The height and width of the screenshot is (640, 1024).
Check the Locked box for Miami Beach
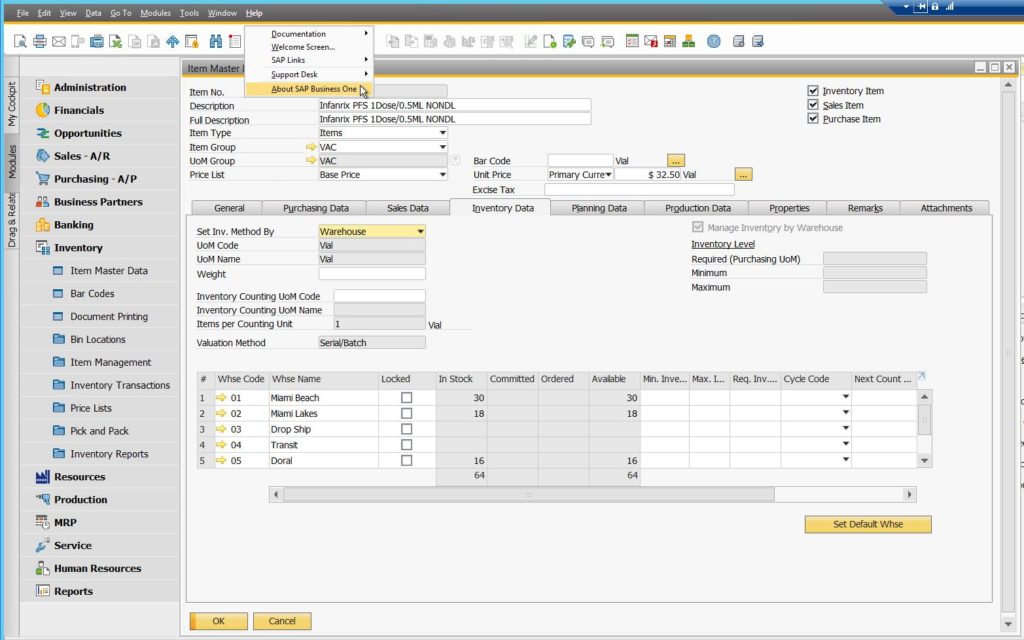(x=406, y=398)
